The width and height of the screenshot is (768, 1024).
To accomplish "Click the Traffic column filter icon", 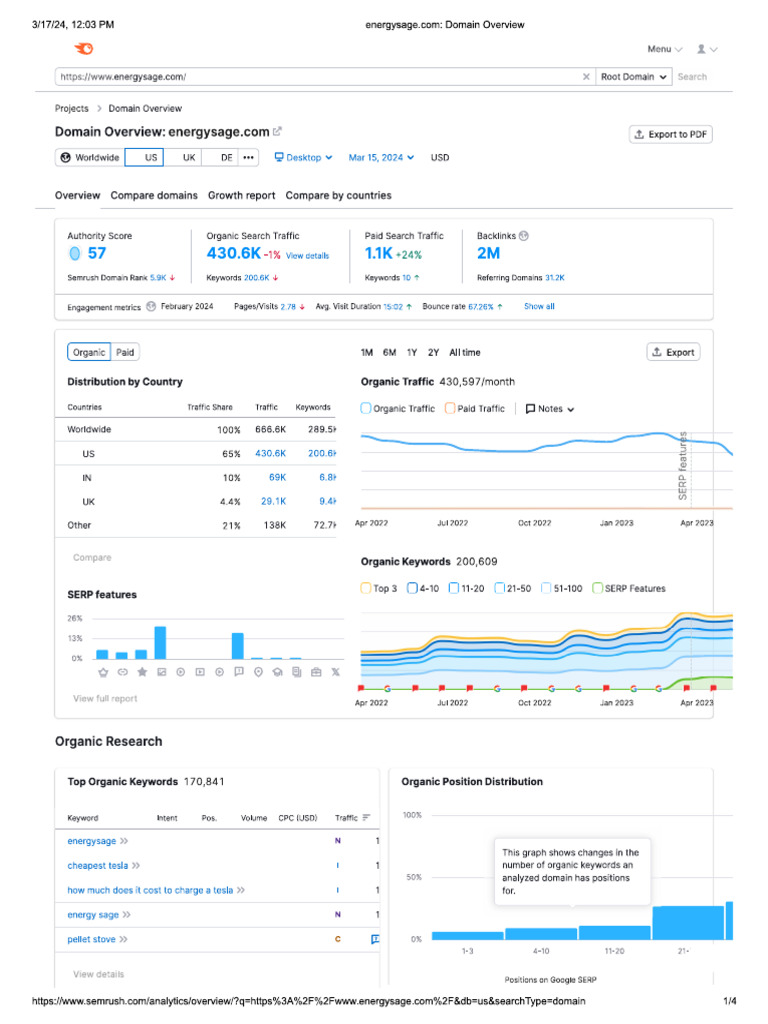I will 366,818.
